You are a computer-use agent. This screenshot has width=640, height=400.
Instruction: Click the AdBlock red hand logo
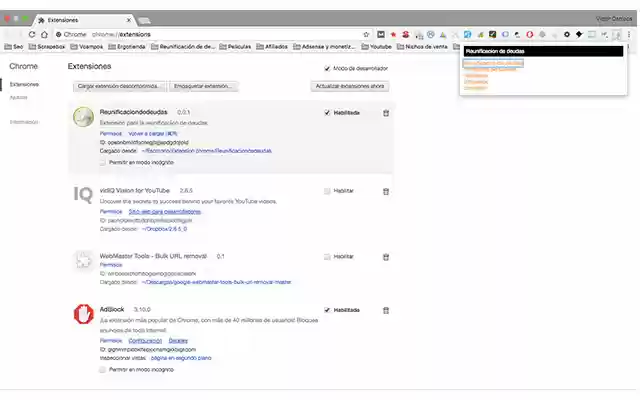coord(84,314)
